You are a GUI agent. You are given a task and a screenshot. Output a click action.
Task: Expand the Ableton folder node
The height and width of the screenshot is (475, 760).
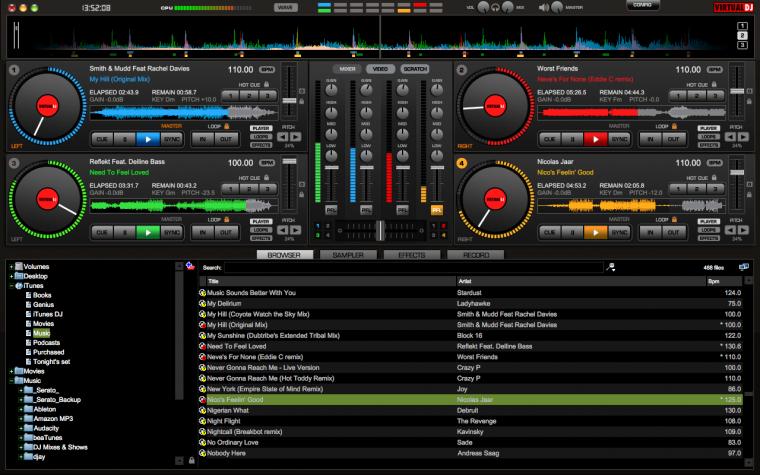[21, 409]
